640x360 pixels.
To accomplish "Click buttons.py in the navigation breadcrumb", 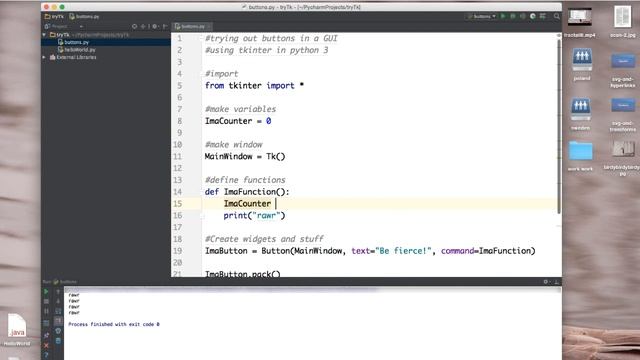I will point(84,16).
